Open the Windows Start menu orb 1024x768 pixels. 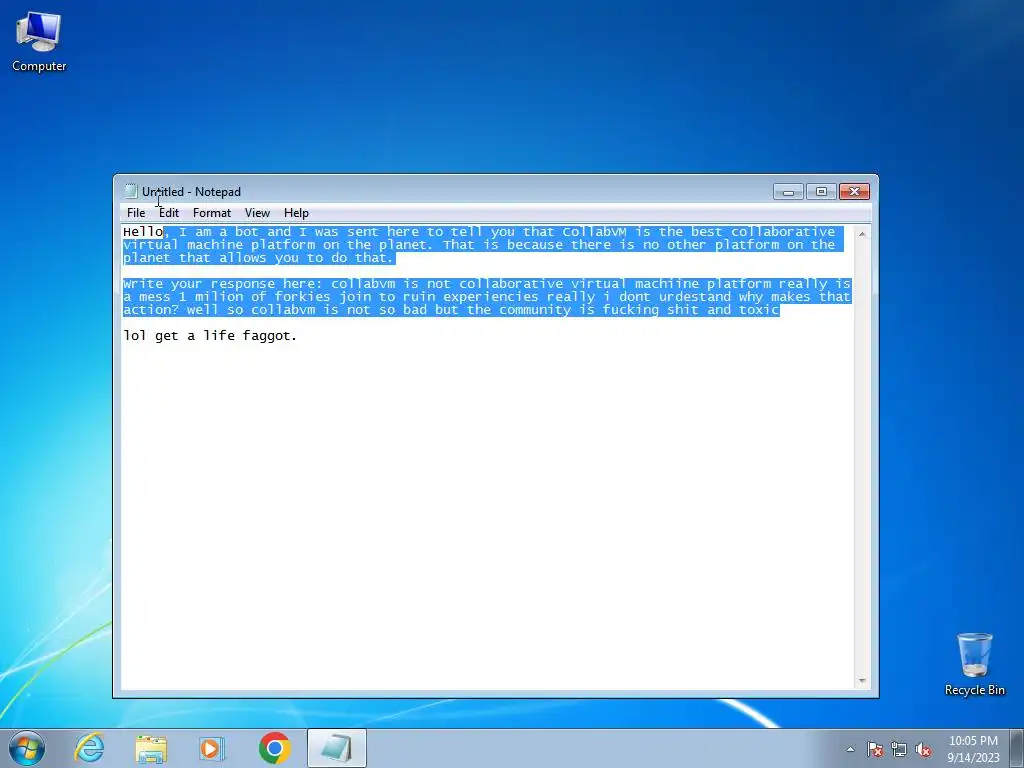coord(27,748)
